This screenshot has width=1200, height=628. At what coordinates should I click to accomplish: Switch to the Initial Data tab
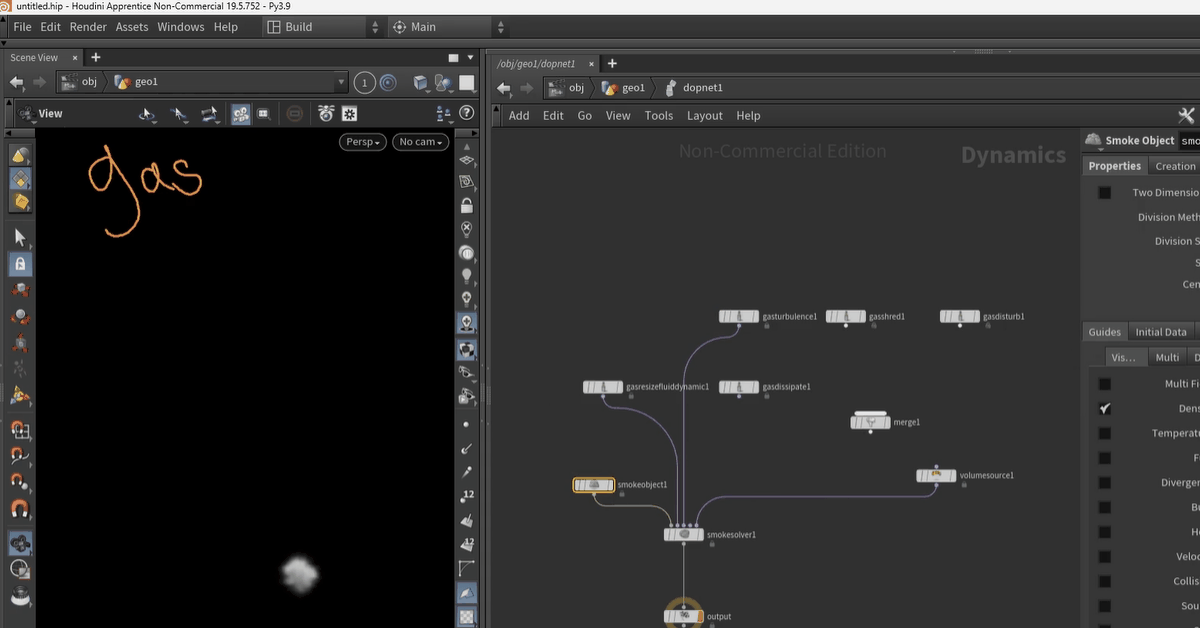coord(1161,332)
